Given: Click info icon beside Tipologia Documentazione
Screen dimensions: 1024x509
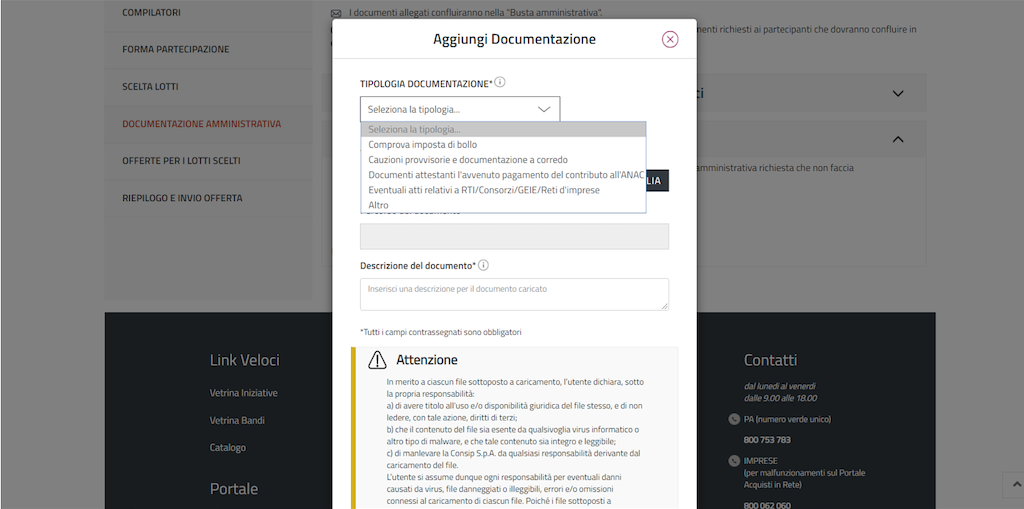Looking at the screenshot, I should pos(500,83).
